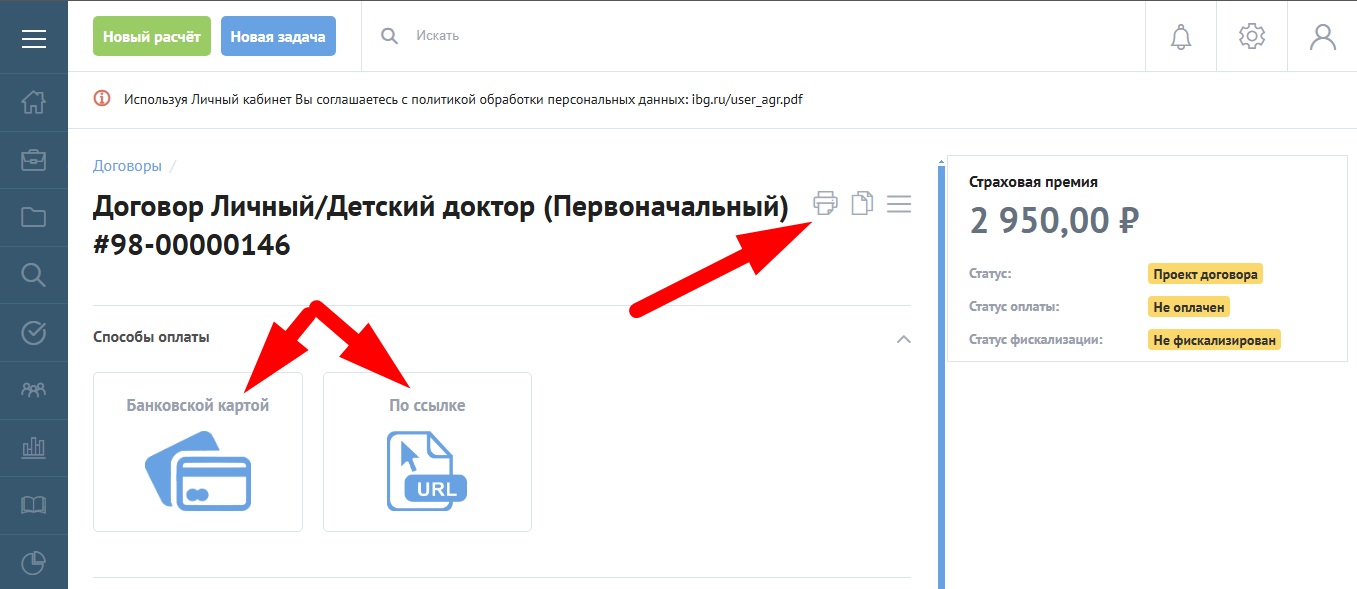The height and width of the screenshot is (589, 1357).
Task: Open the book icon in the sidebar
Action: coord(34,505)
